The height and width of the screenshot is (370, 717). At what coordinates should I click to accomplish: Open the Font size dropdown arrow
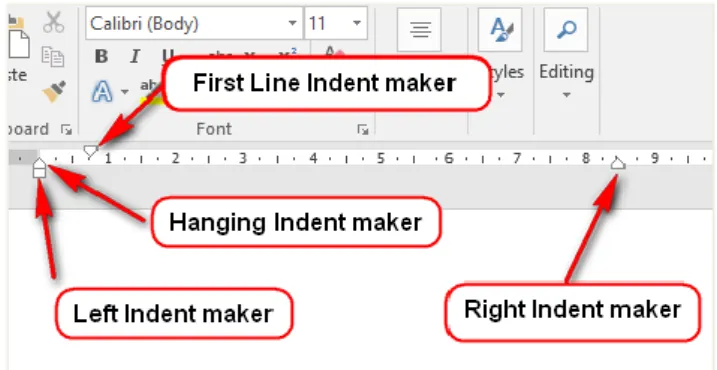[x=357, y=23]
